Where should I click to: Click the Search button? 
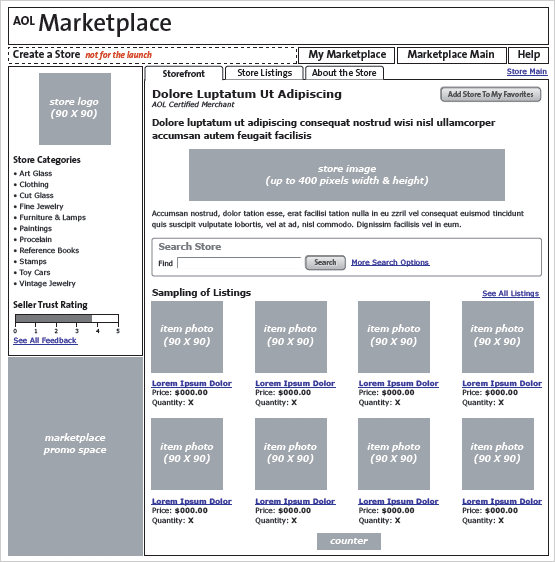coord(325,263)
